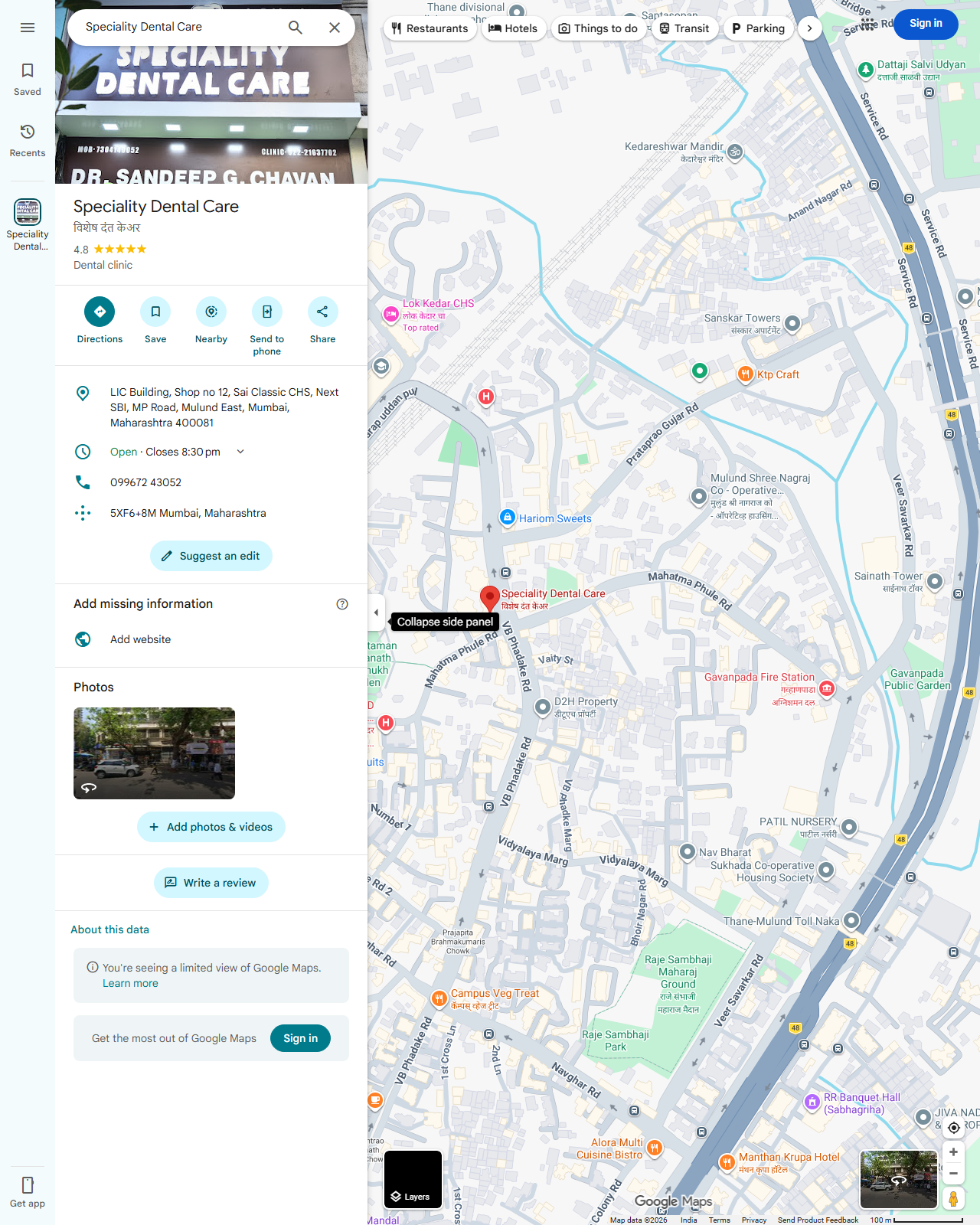Select Ktp Craft restaurant marker

(x=746, y=374)
